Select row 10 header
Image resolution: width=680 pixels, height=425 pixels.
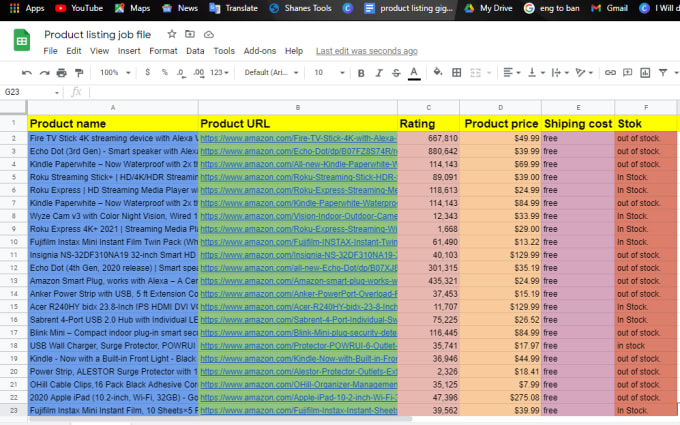coord(13,242)
